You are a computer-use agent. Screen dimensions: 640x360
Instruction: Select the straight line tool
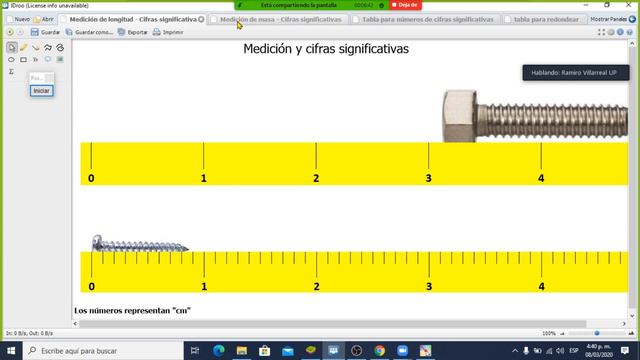click(36, 48)
